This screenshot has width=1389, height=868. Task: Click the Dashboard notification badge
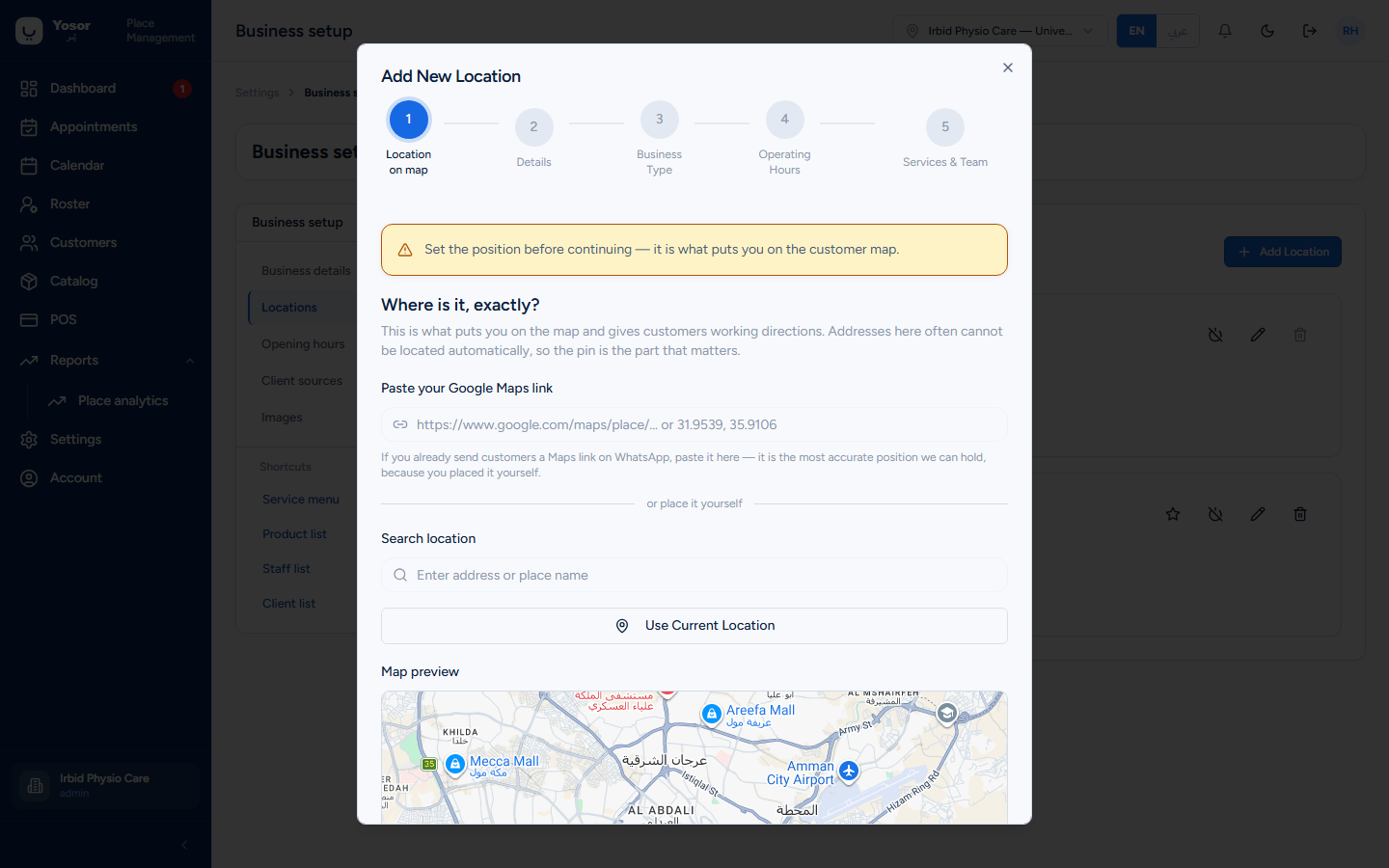pyautogui.click(x=182, y=89)
